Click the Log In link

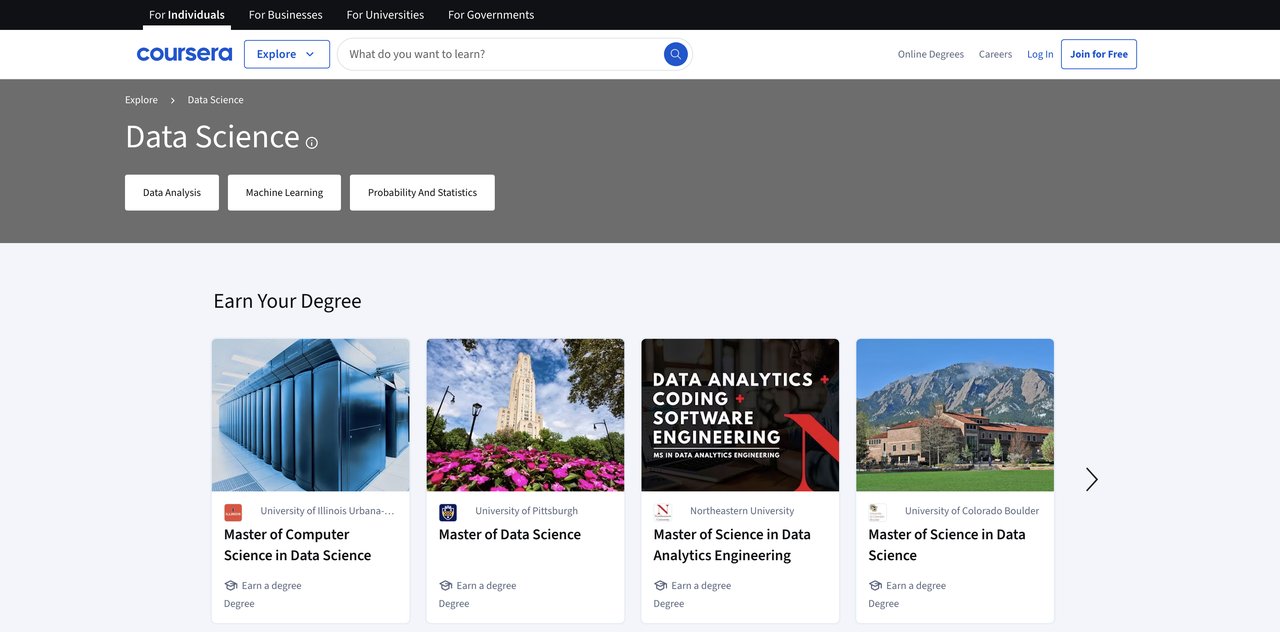(x=1040, y=54)
